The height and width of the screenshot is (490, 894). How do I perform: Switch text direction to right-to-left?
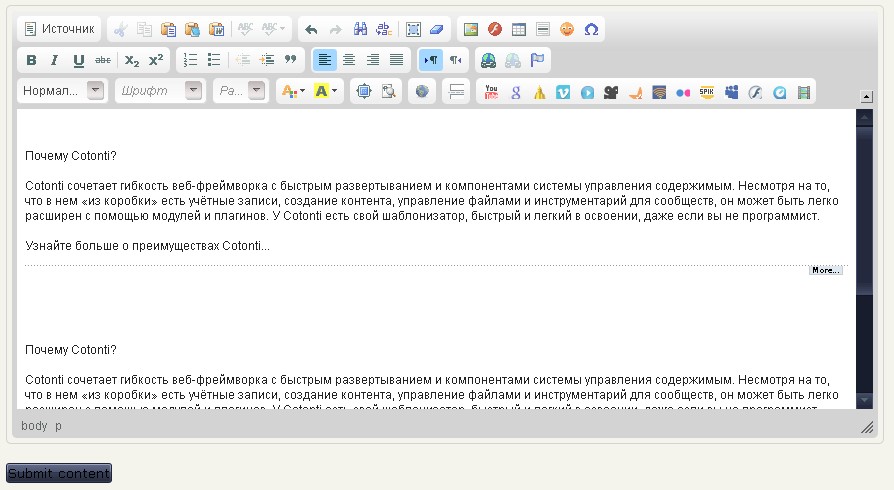[x=455, y=60]
